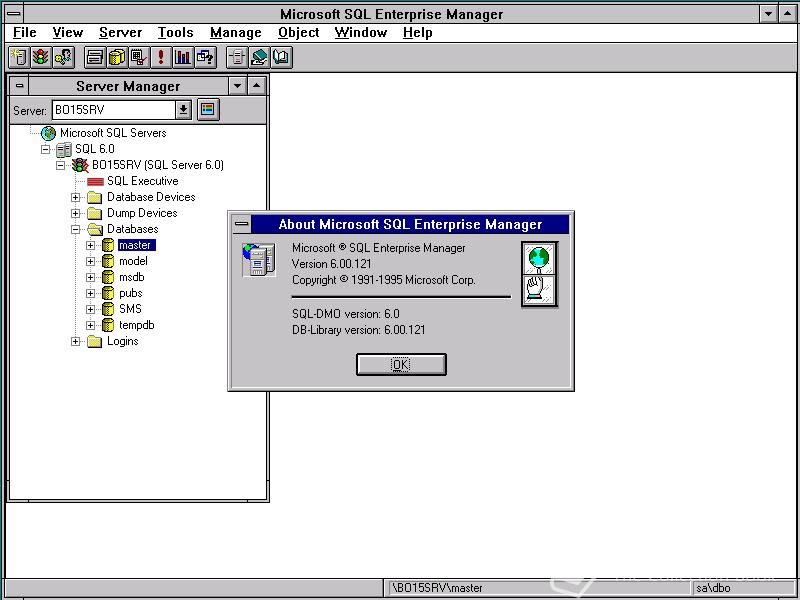This screenshot has height=600, width=800.
Task: Expand the Database Devices folder
Action: [76, 197]
